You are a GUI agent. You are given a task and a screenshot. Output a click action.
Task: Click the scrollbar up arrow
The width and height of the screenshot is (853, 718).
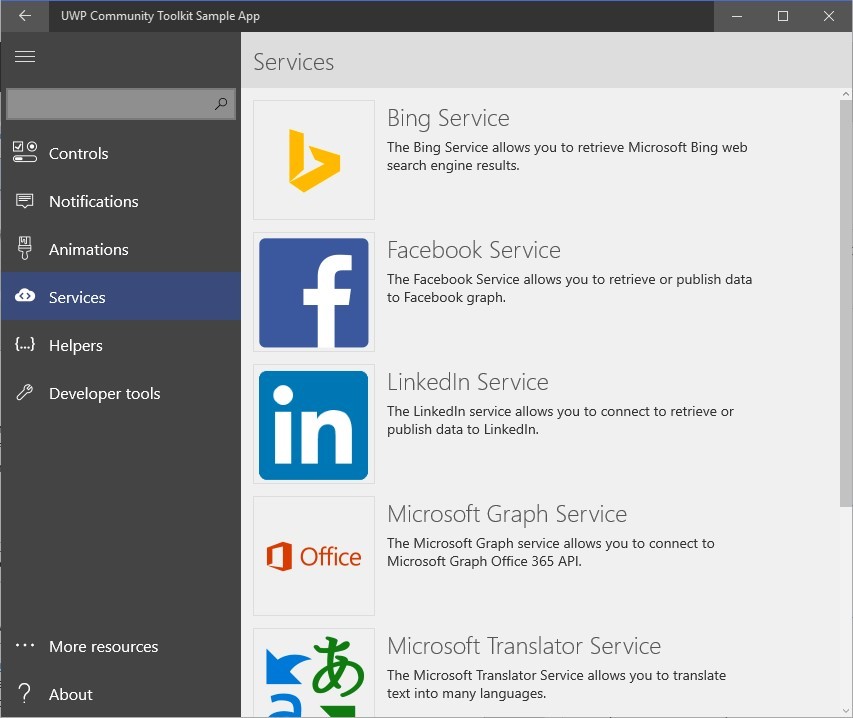[x=846, y=94]
